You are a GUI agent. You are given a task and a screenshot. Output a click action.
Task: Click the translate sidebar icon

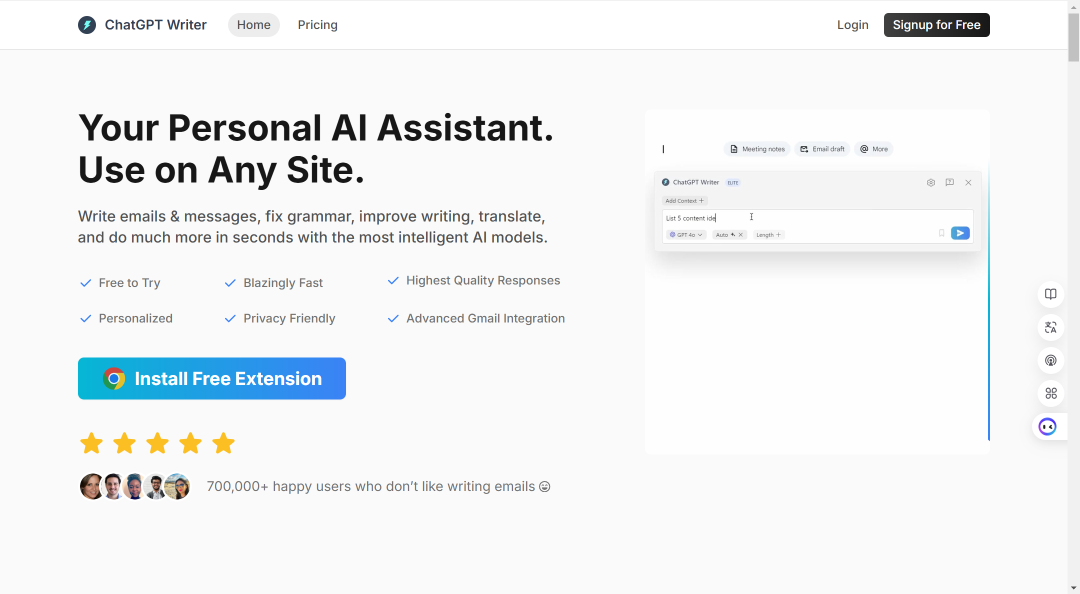[x=1050, y=327]
